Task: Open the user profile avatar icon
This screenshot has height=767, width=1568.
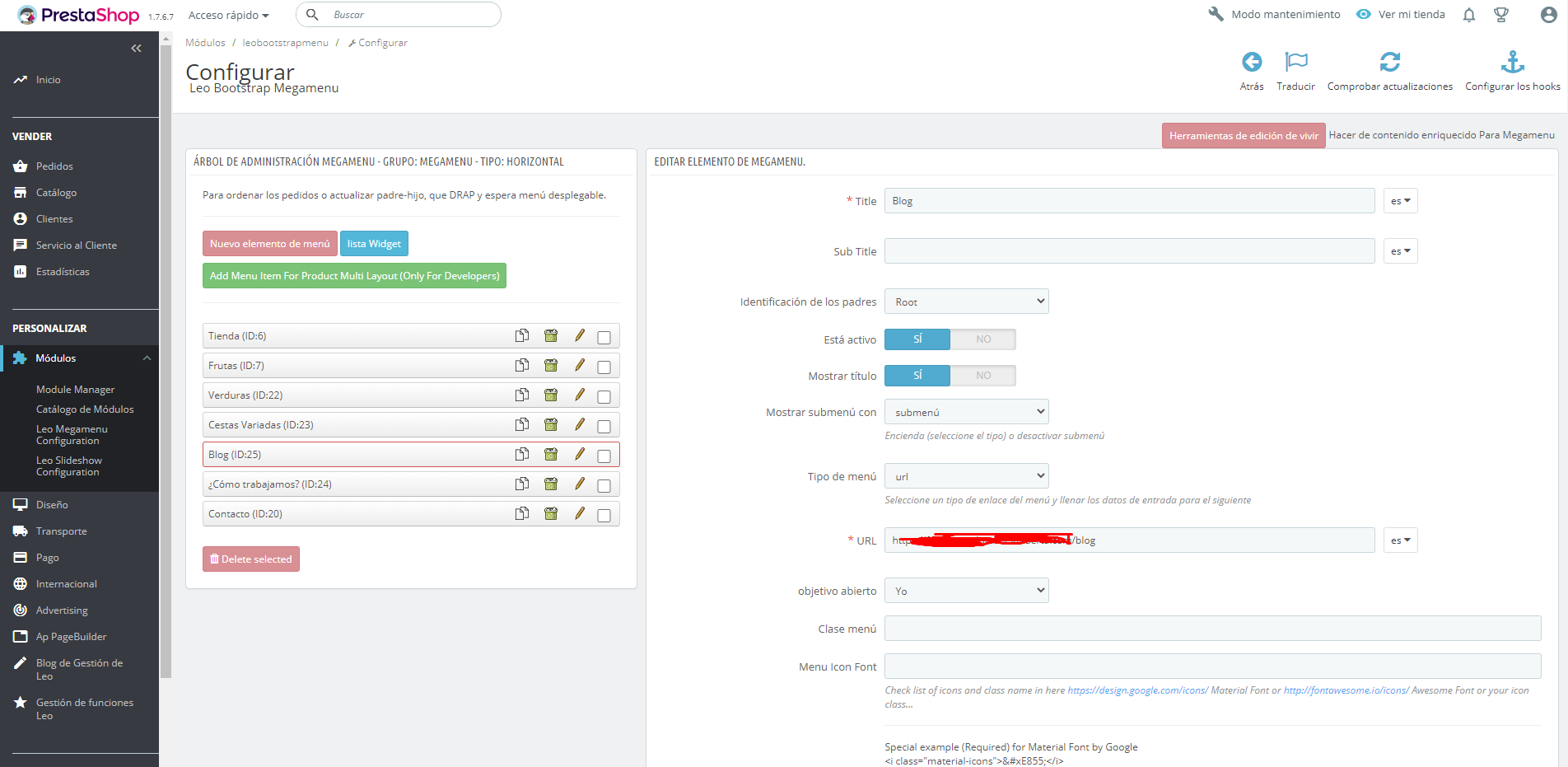Action: coord(1548,15)
